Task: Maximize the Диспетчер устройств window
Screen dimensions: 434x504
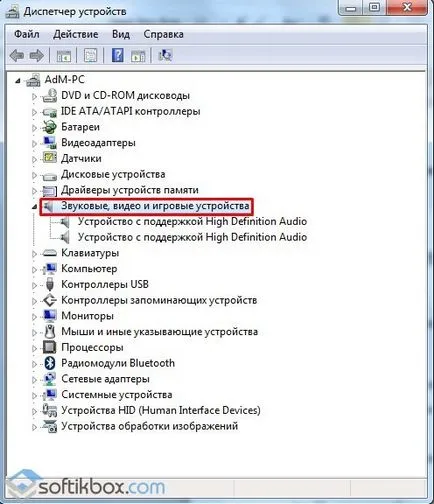Action: (x=374, y=7)
